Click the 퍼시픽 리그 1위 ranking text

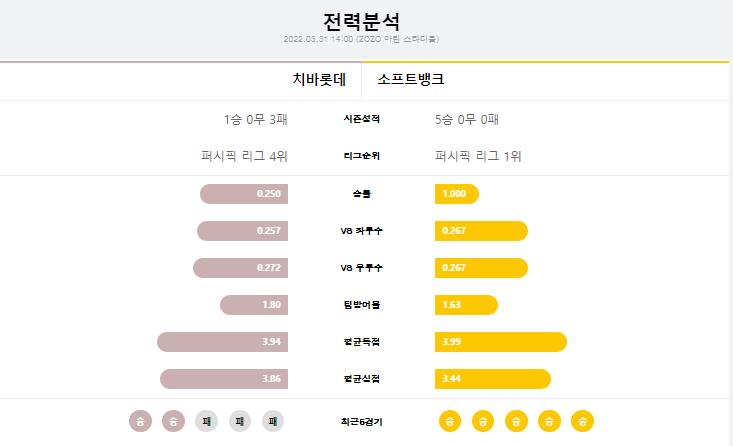click(478, 156)
